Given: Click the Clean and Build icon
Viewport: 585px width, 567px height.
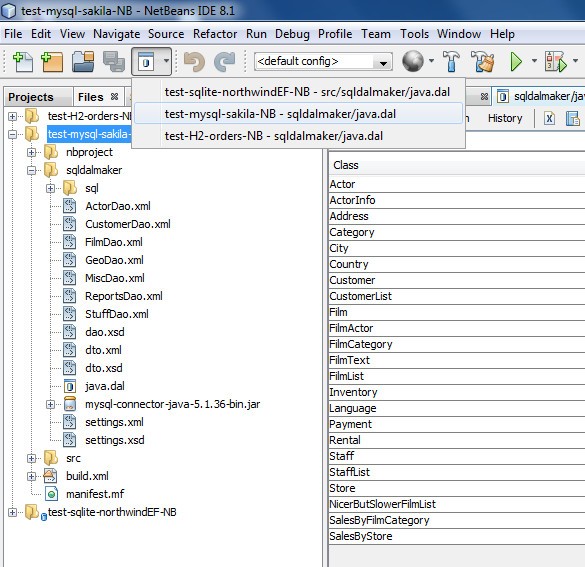Looking at the screenshot, I should (x=482, y=62).
